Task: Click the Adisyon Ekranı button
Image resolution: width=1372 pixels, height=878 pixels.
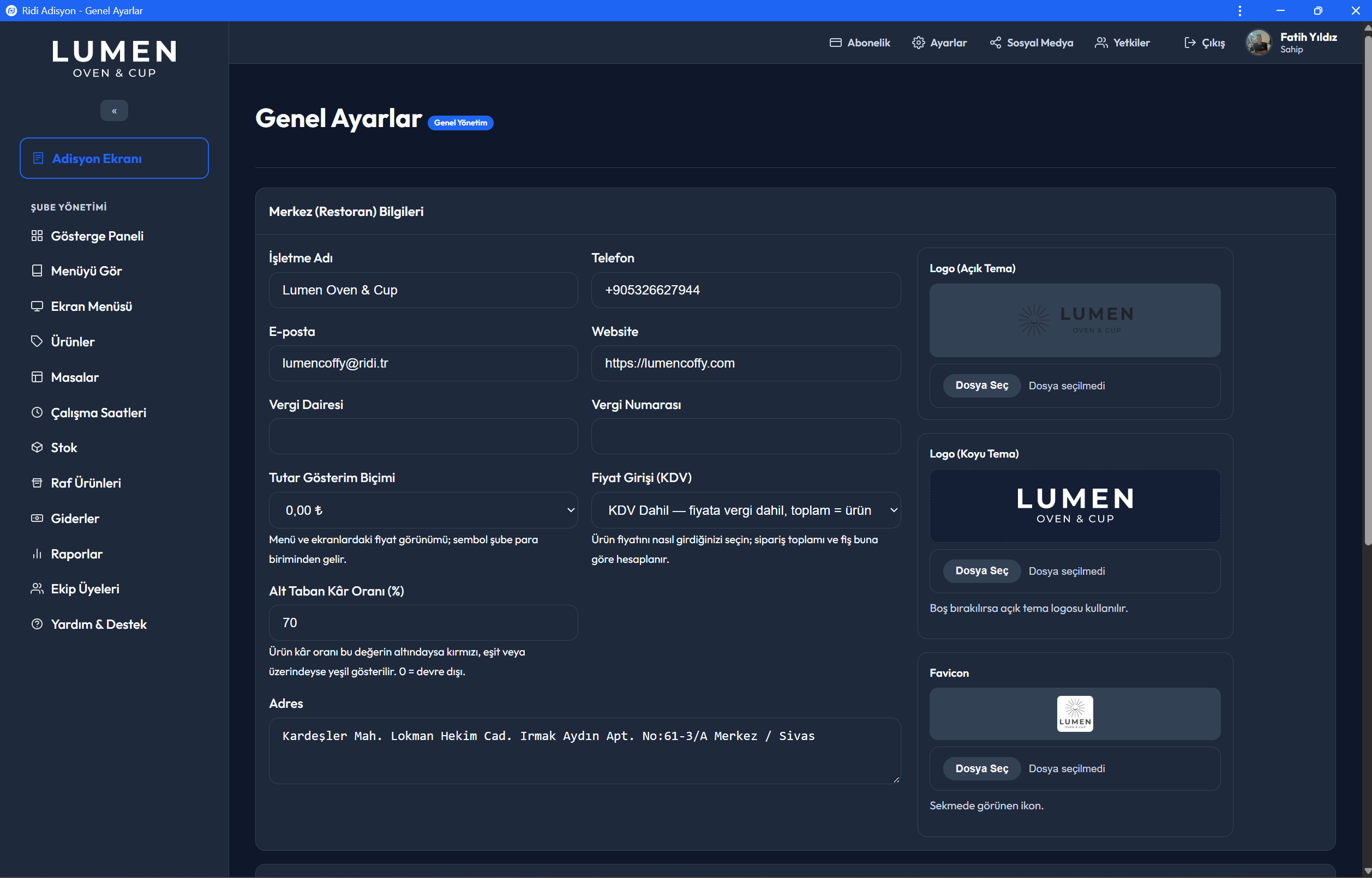Action: pos(114,158)
